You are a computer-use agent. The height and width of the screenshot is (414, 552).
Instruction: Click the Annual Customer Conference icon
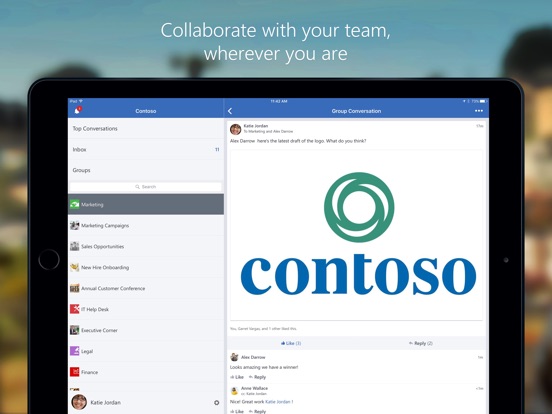[x=75, y=288]
